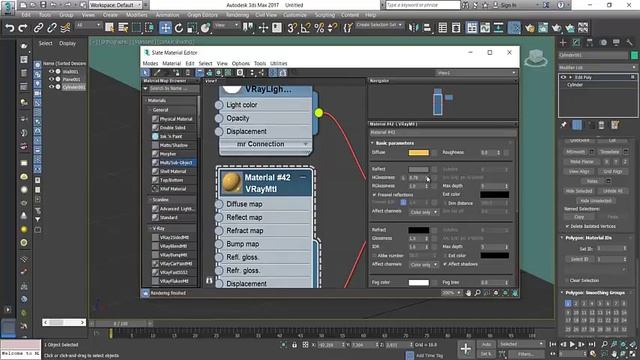Open the Utilities menu in Slate editor

click(279, 64)
